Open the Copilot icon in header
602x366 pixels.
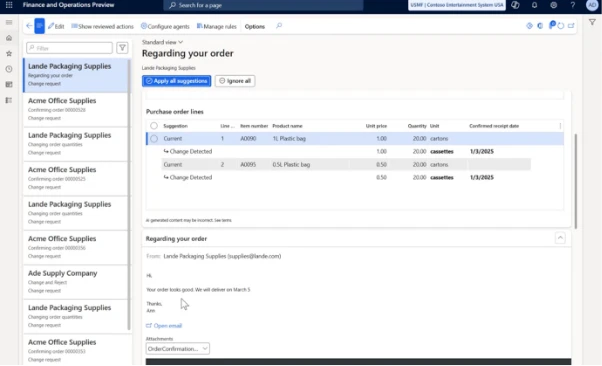point(515,5)
